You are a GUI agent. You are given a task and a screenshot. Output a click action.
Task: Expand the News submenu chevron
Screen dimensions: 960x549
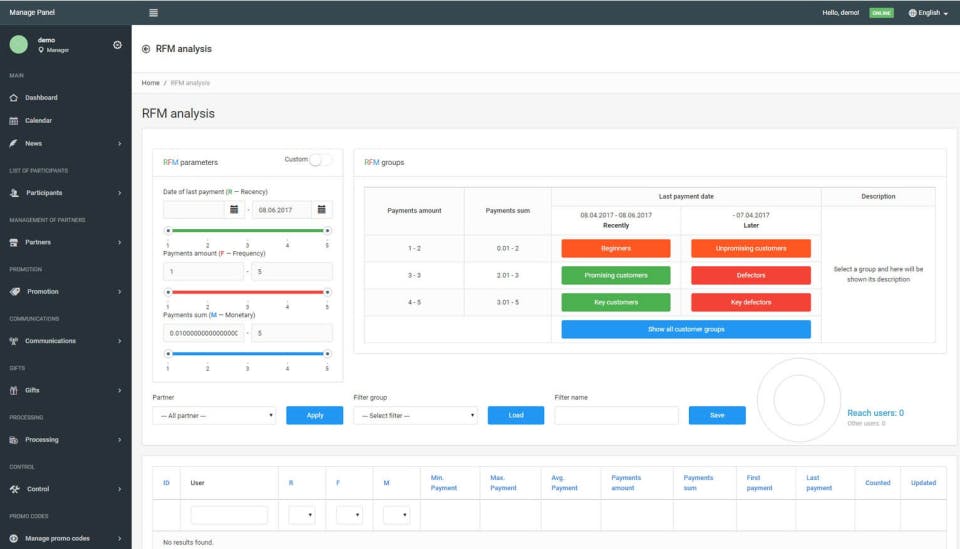119,144
